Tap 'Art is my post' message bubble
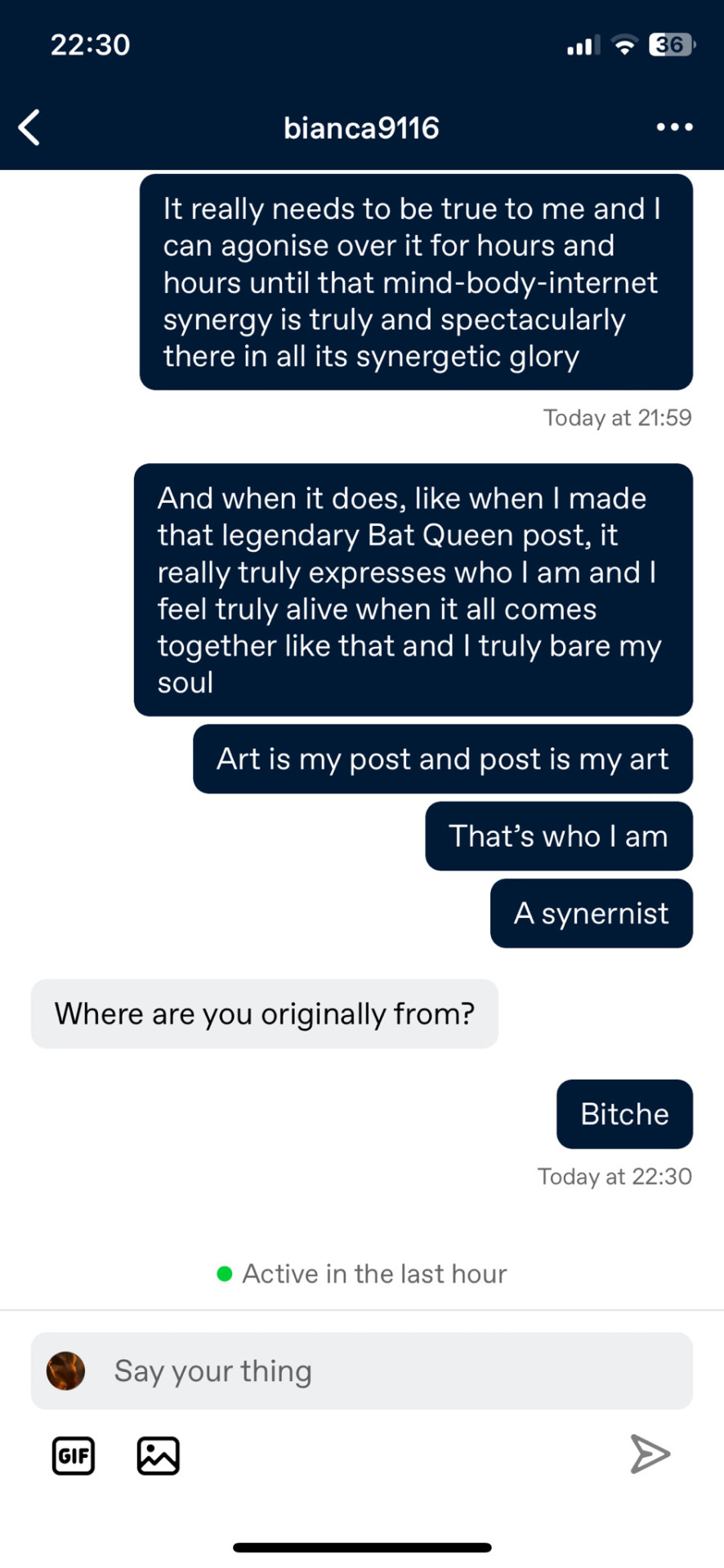The width and height of the screenshot is (724, 1568). [x=442, y=759]
